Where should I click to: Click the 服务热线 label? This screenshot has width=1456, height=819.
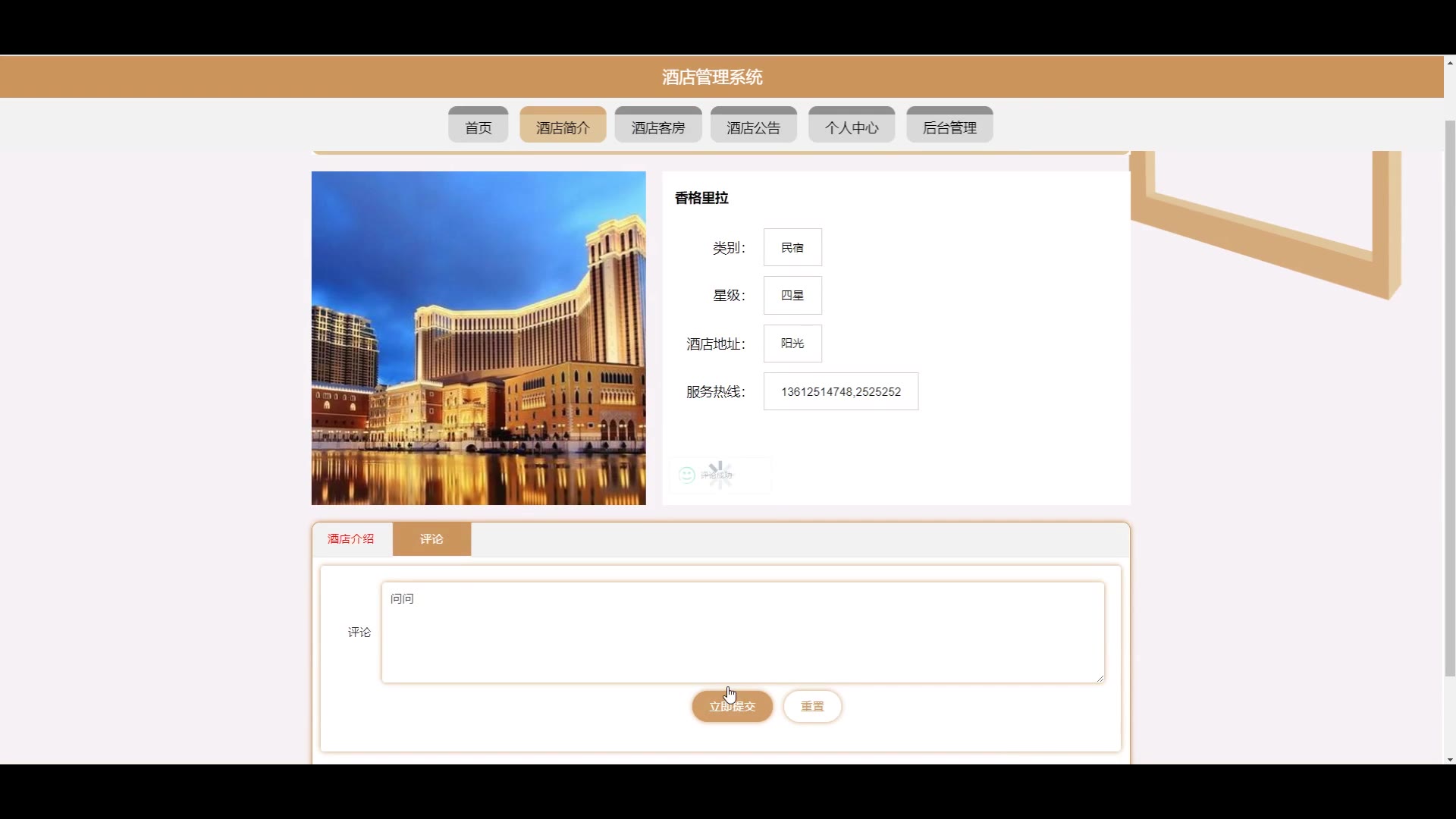(x=716, y=391)
